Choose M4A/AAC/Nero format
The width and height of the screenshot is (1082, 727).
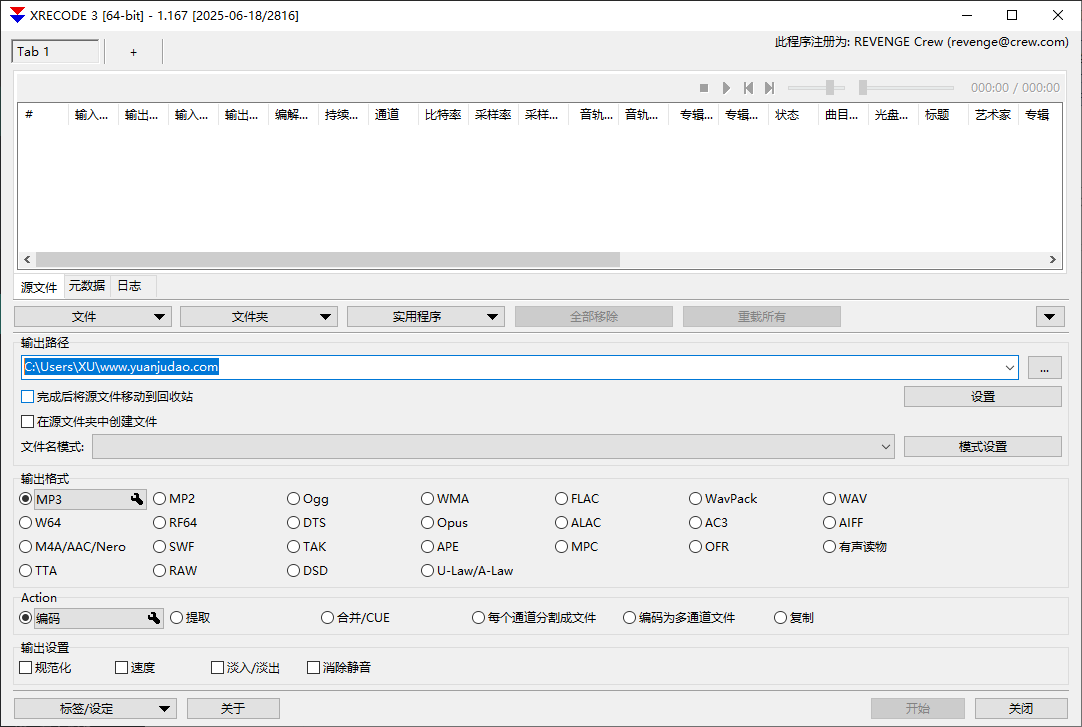tap(72, 547)
